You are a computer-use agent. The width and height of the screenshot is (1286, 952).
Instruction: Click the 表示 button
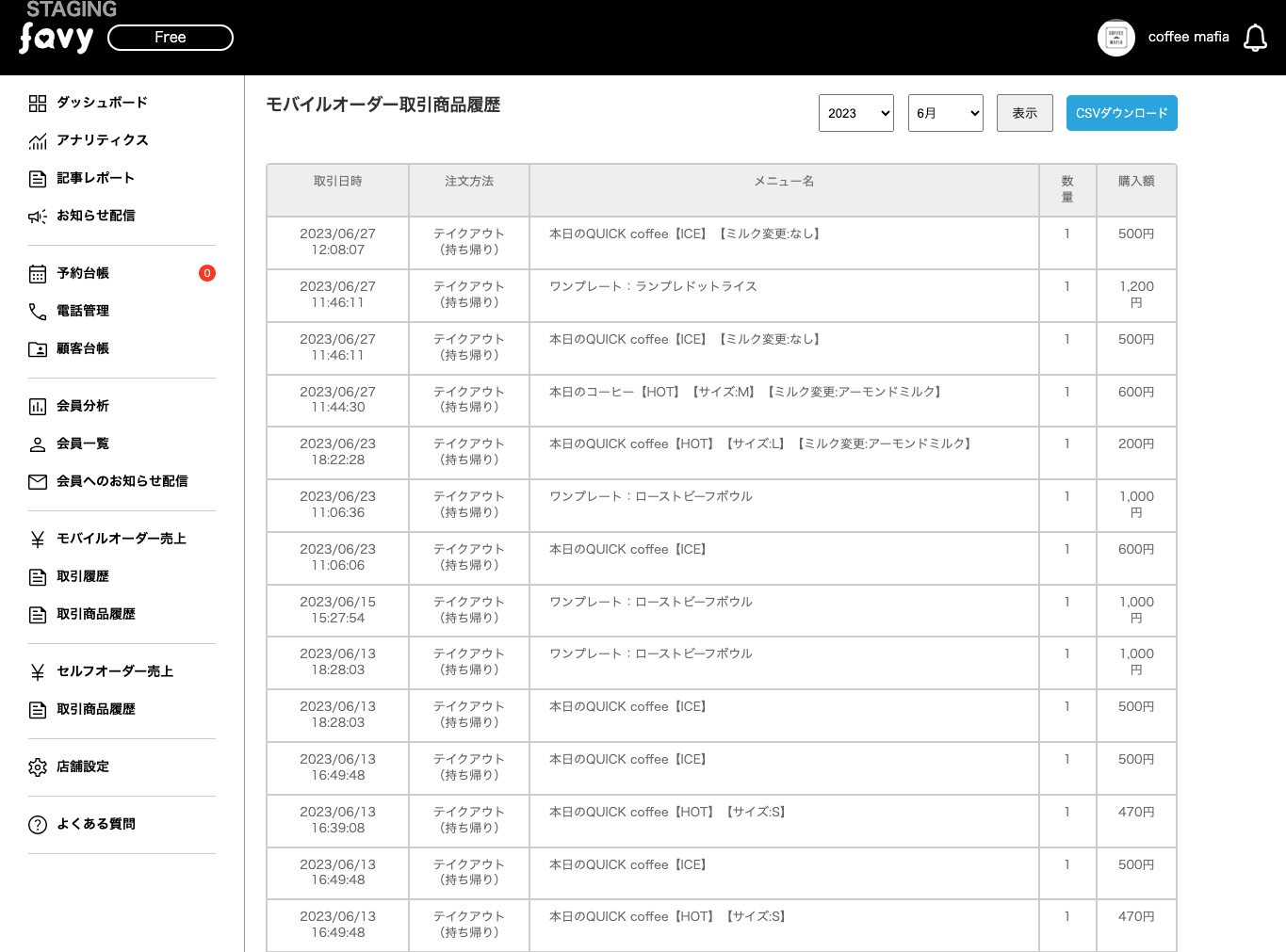point(1025,113)
